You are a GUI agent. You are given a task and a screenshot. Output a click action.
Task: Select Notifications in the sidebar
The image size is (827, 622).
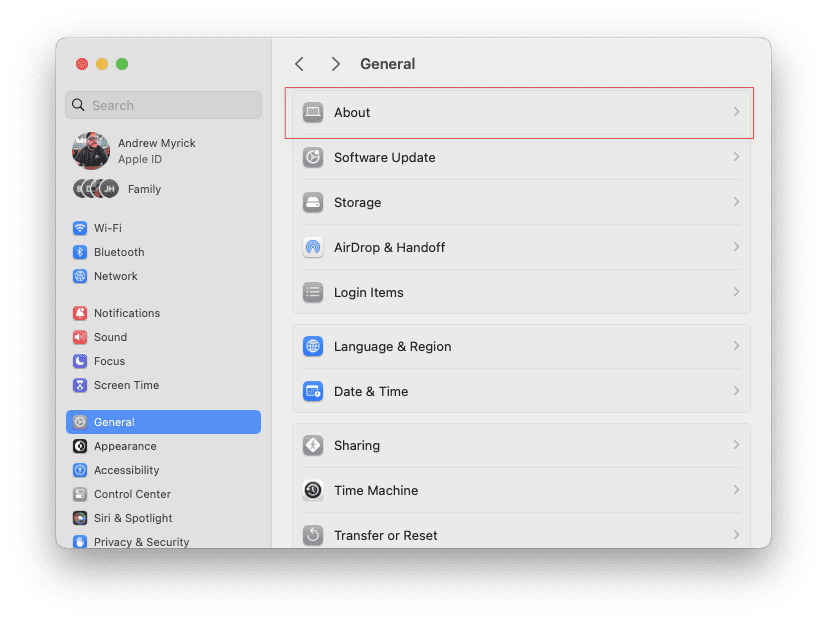pyautogui.click(x=164, y=313)
